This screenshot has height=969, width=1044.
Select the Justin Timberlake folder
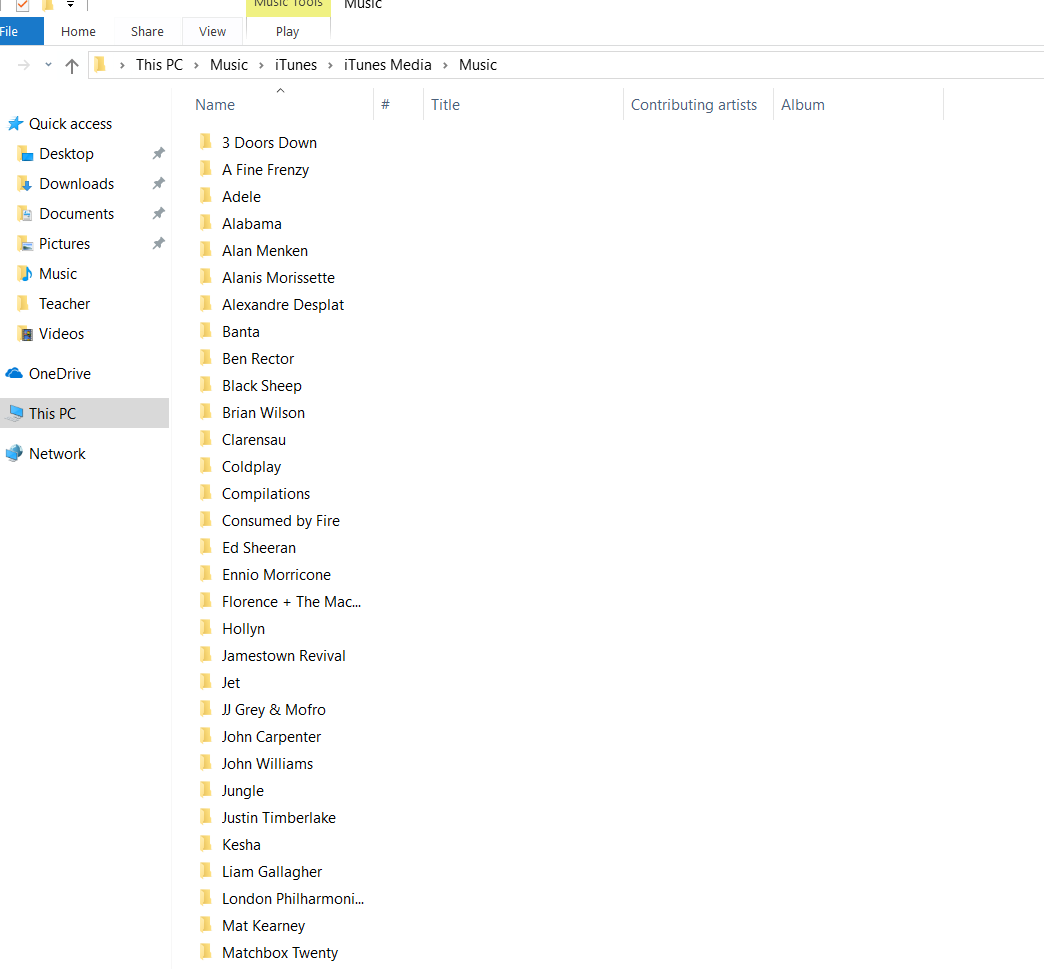coord(278,818)
